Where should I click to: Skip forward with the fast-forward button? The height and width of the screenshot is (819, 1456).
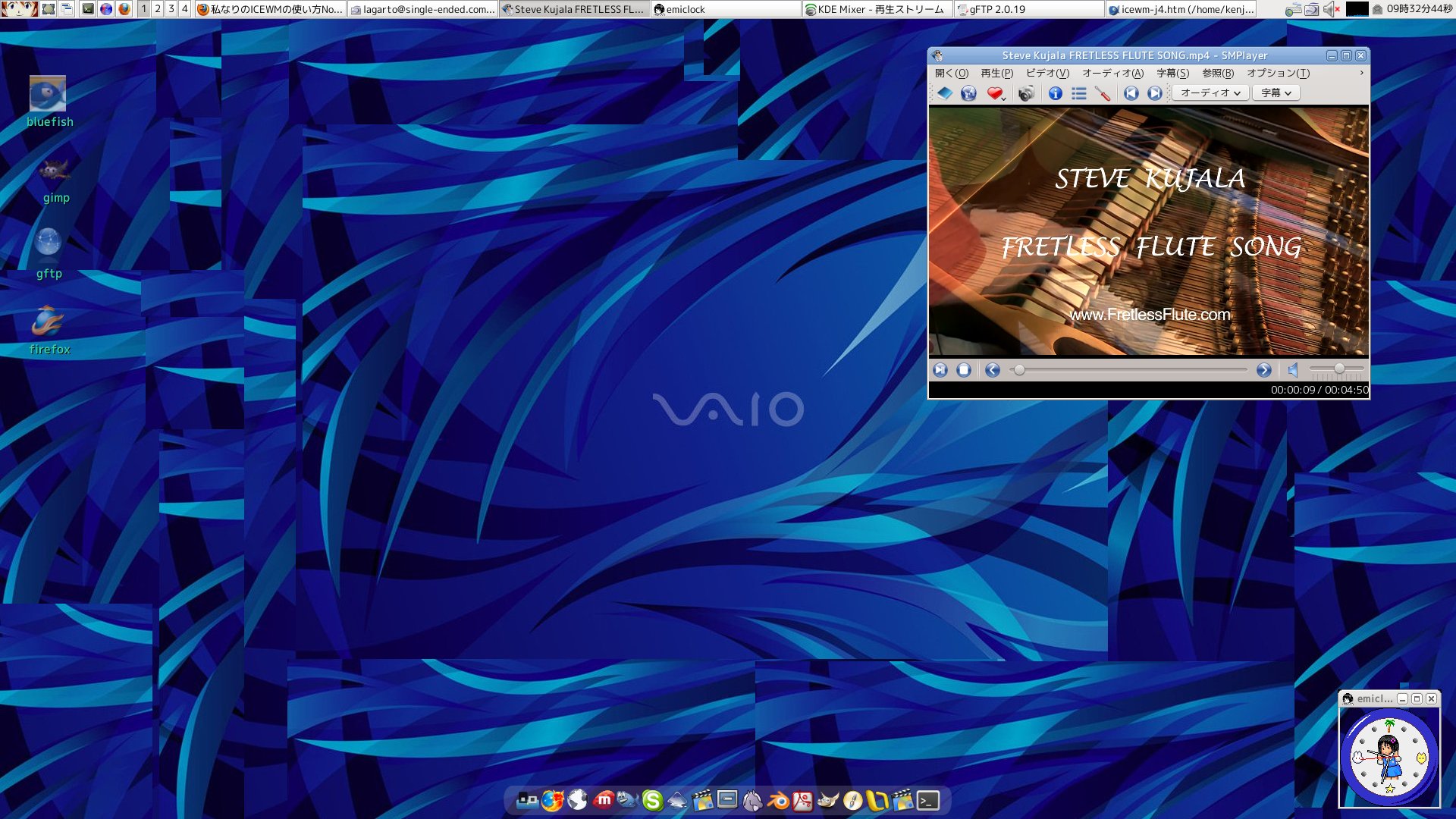click(x=1265, y=370)
